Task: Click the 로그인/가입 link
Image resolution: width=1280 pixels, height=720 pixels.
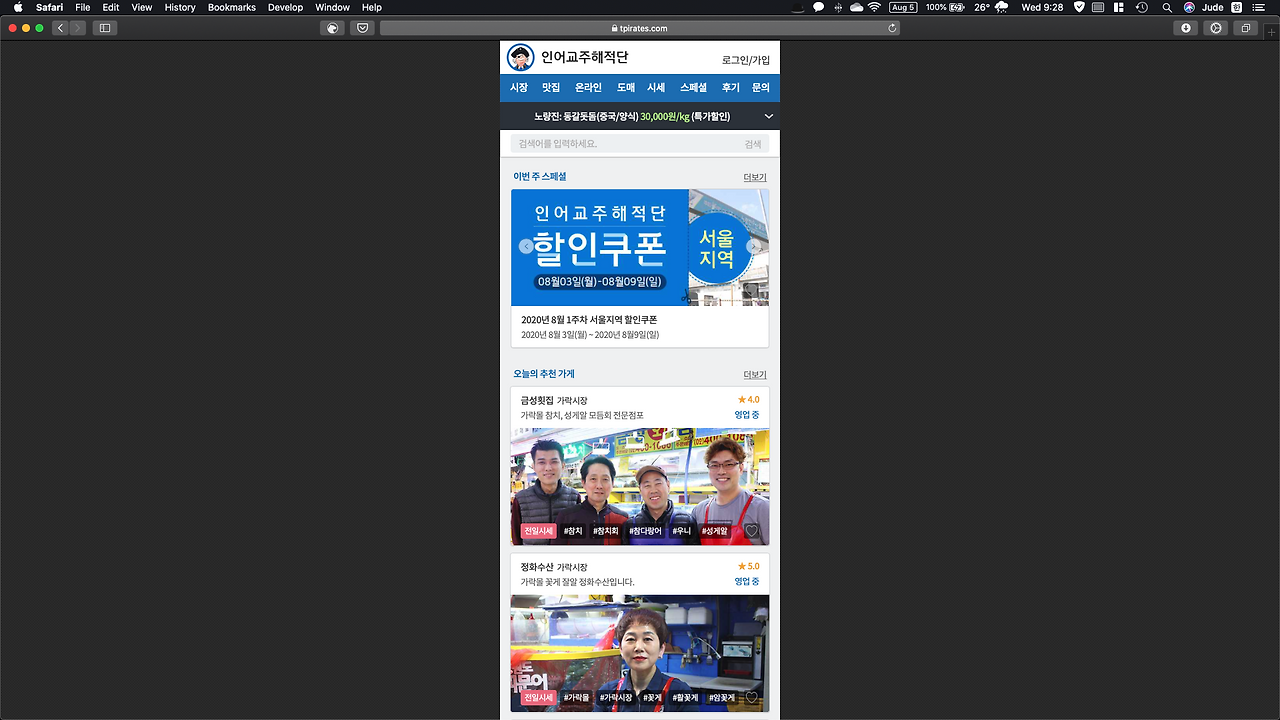Action: click(744, 59)
